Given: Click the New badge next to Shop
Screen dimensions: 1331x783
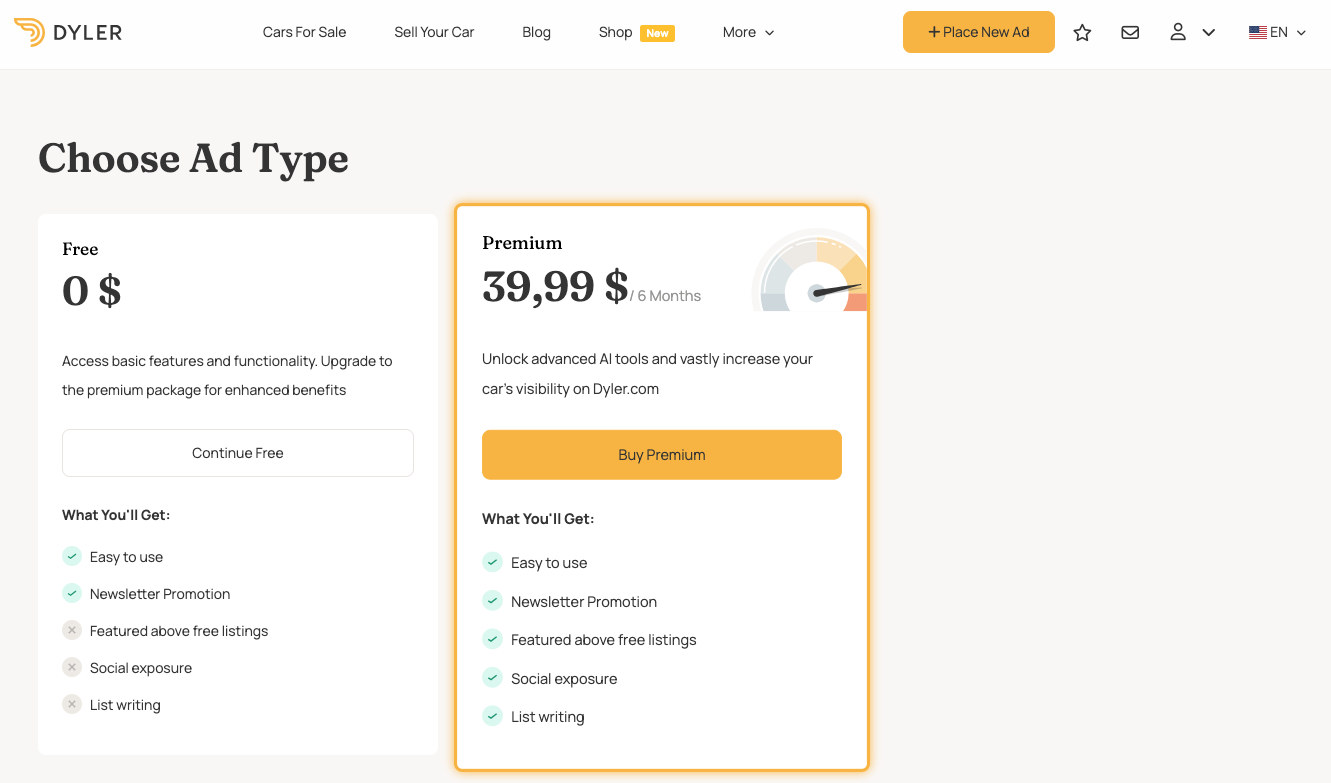Looking at the screenshot, I should pos(657,33).
